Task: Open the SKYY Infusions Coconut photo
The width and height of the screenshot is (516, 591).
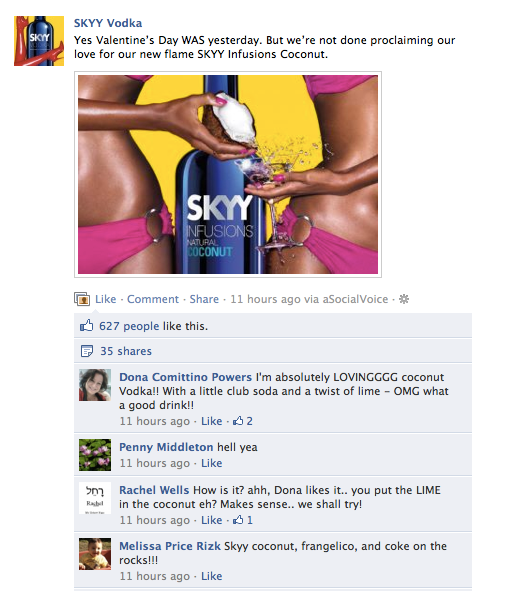Action: click(x=228, y=174)
